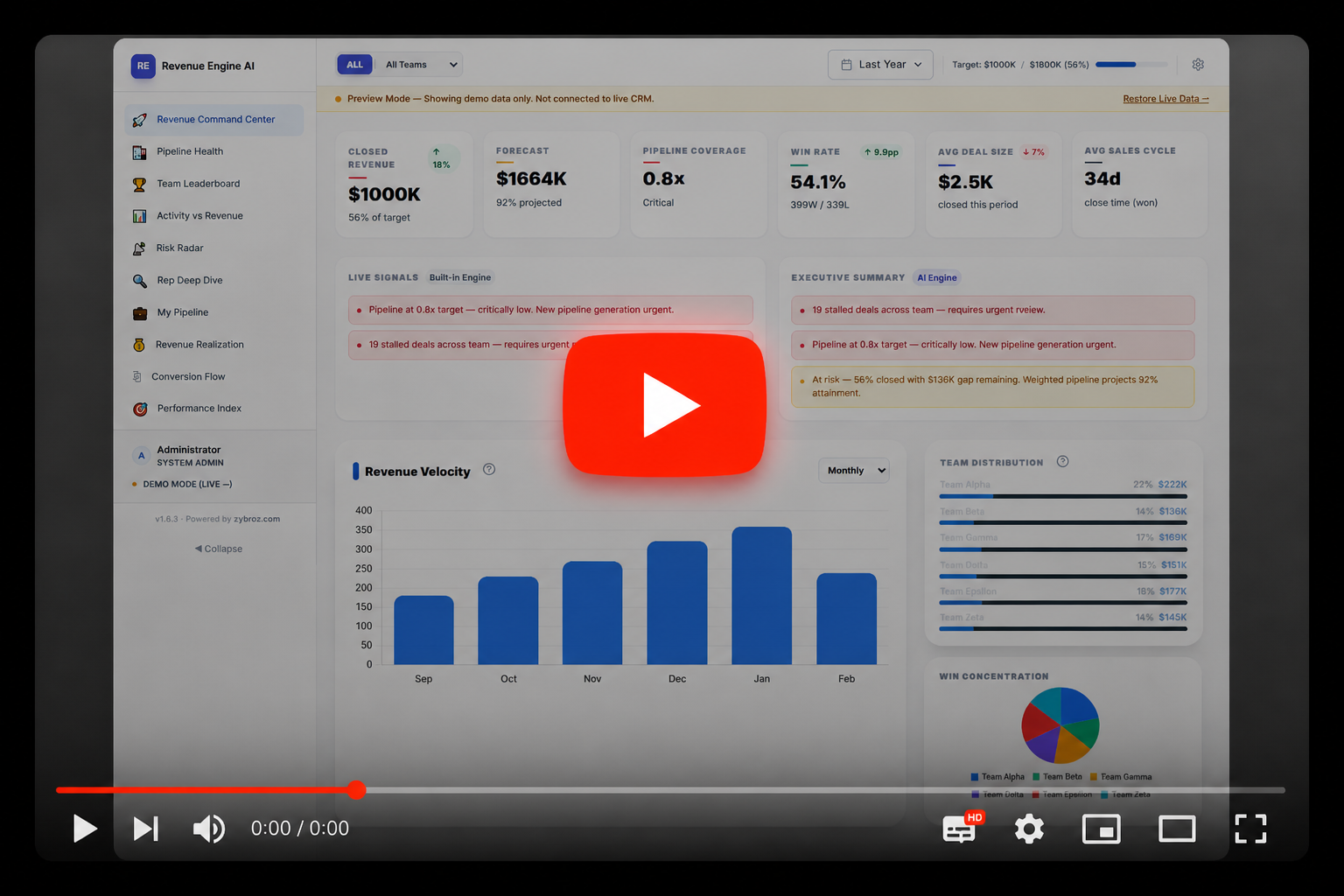The height and width of the screenshot is (896, 1344).
Task: Click the Rep Deep Dive magnifier icon
Action: coord(139,281)
